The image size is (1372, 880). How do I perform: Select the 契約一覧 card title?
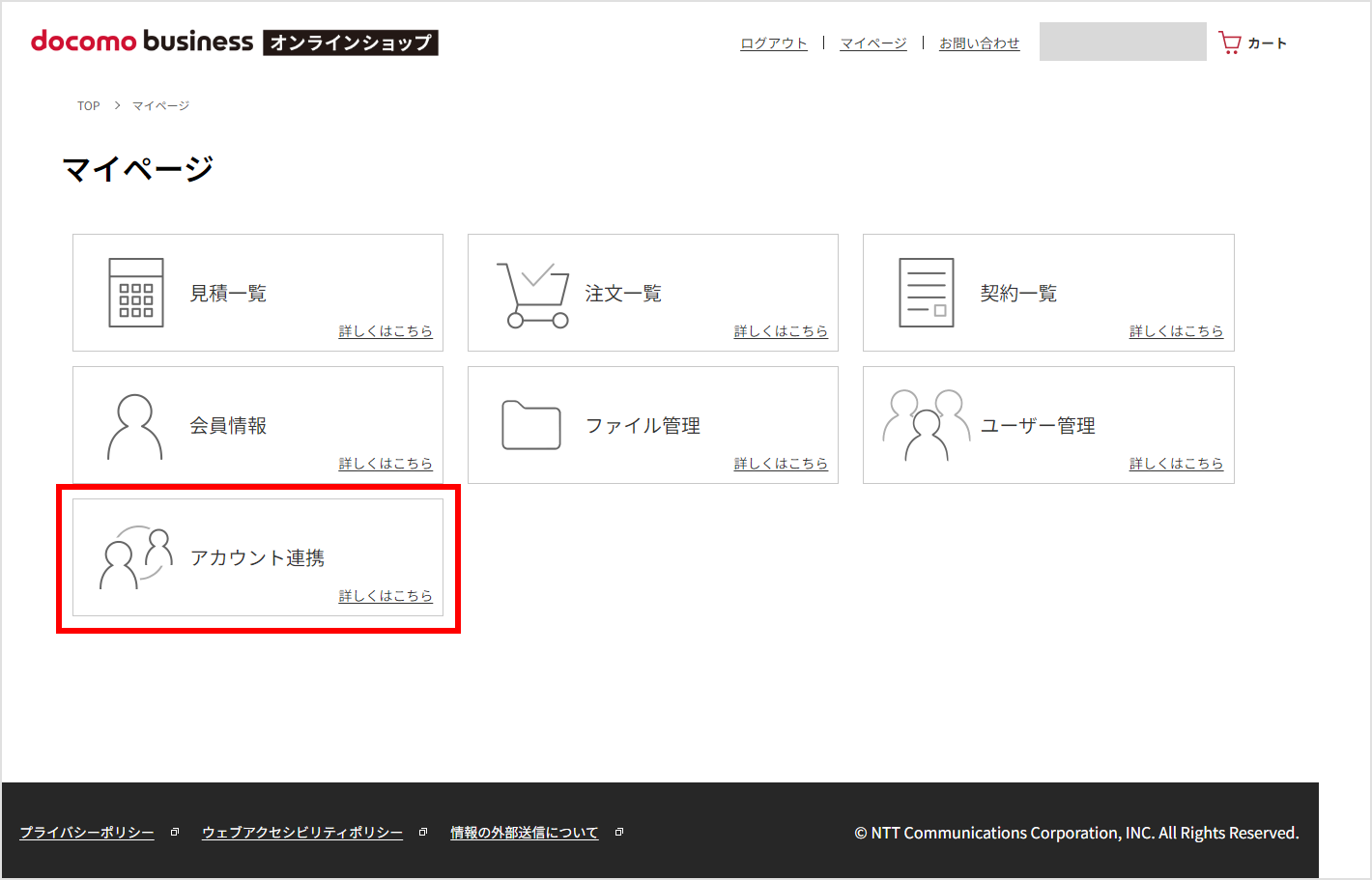[x=1018, y=294]
